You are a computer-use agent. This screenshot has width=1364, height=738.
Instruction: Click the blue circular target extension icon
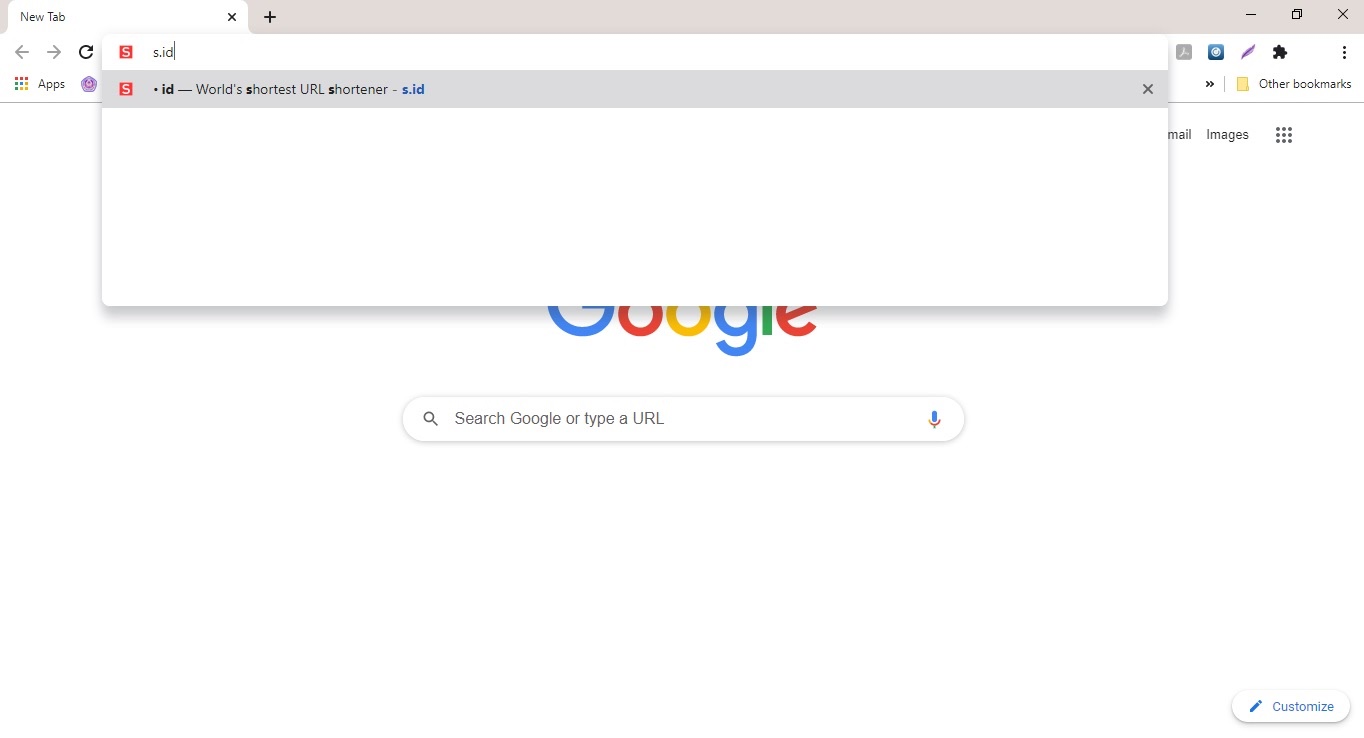[1216, 52]
